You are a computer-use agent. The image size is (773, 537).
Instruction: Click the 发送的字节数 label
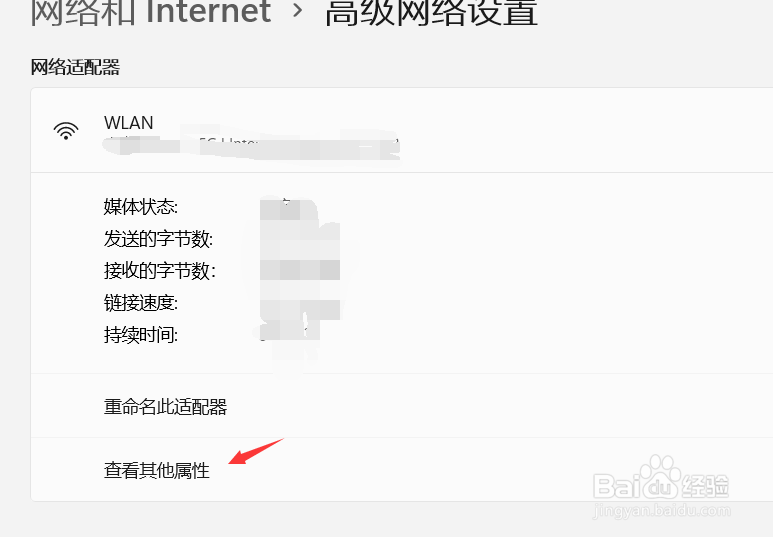[x=158, y=239]
